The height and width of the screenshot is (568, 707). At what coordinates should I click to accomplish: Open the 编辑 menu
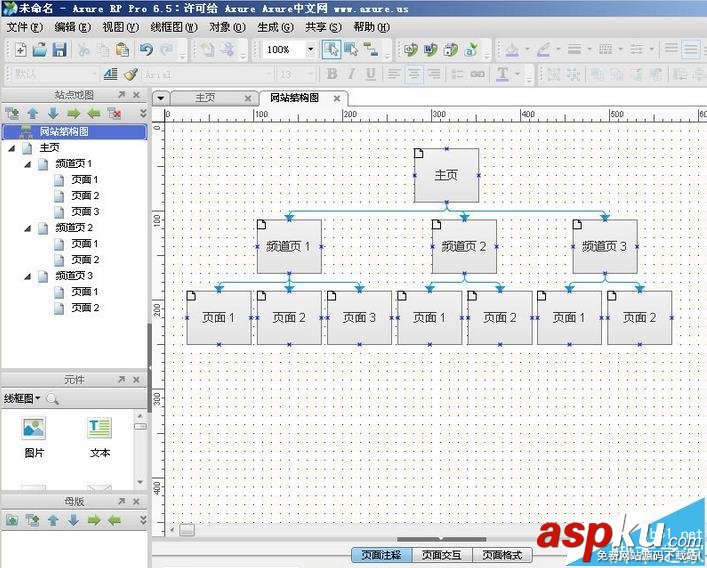pos(72,27)
